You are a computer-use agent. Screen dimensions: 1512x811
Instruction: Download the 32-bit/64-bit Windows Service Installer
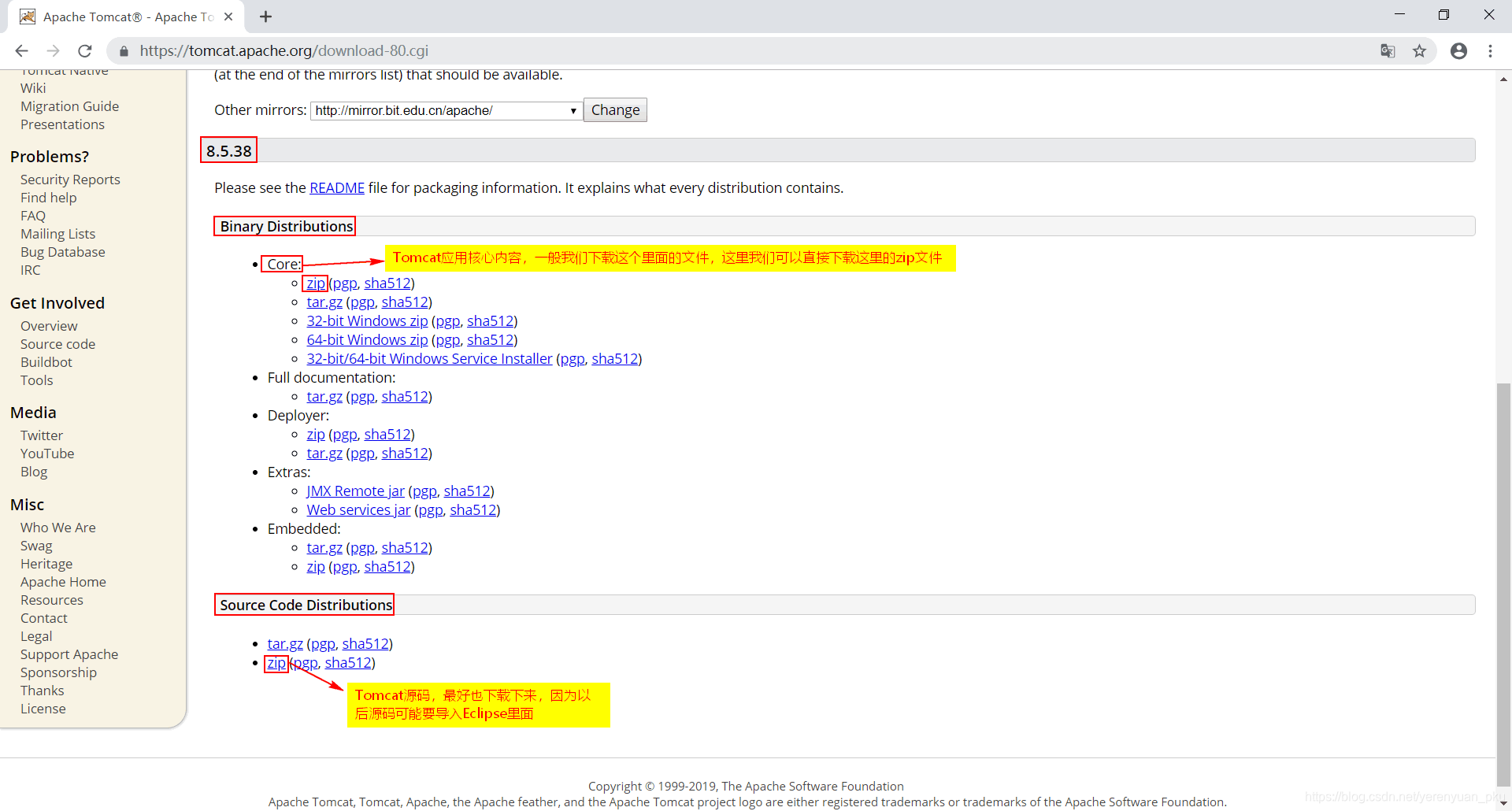[x=429, y=359]
